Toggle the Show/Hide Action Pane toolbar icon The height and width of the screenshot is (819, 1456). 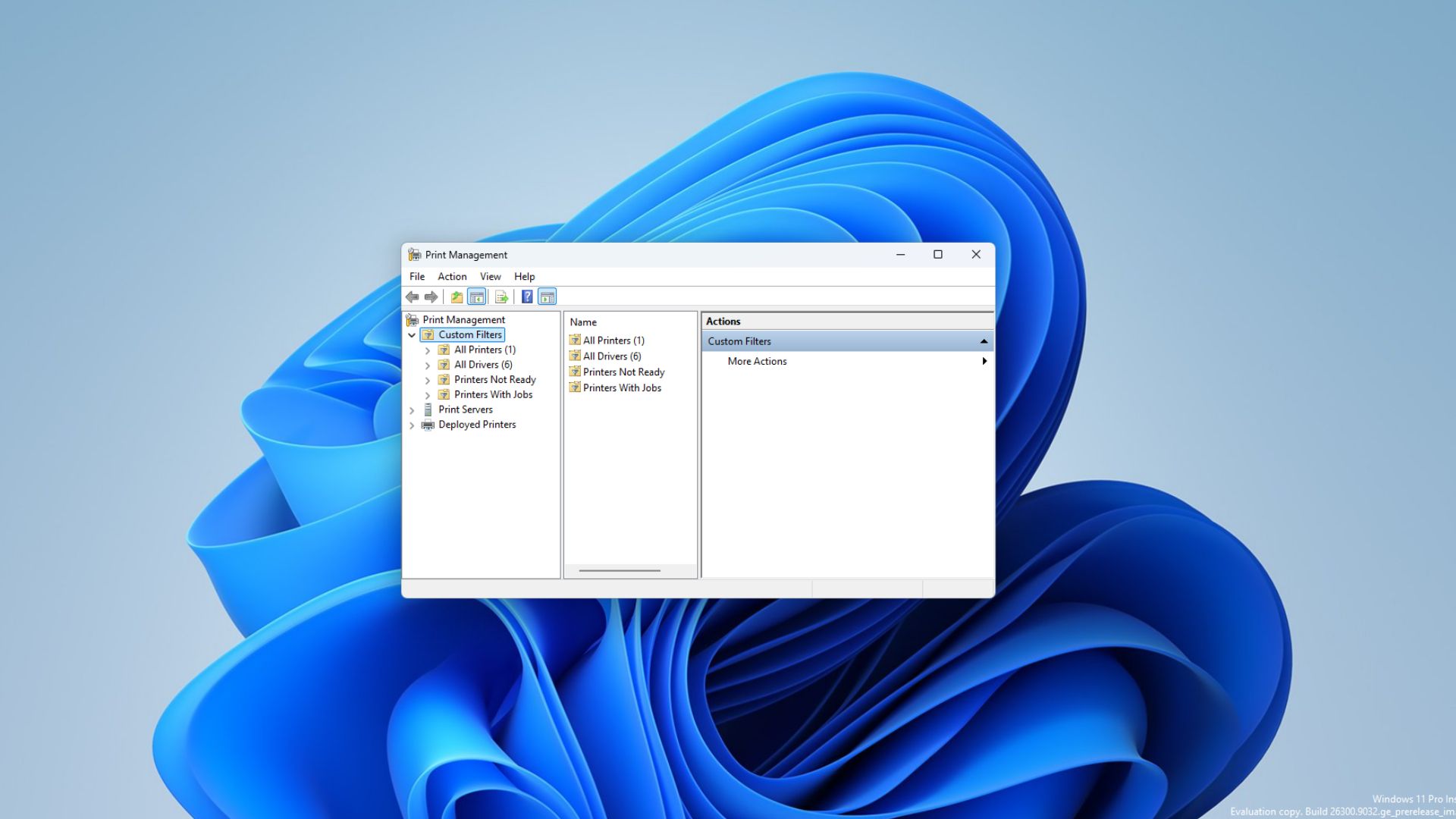point(547,297)
